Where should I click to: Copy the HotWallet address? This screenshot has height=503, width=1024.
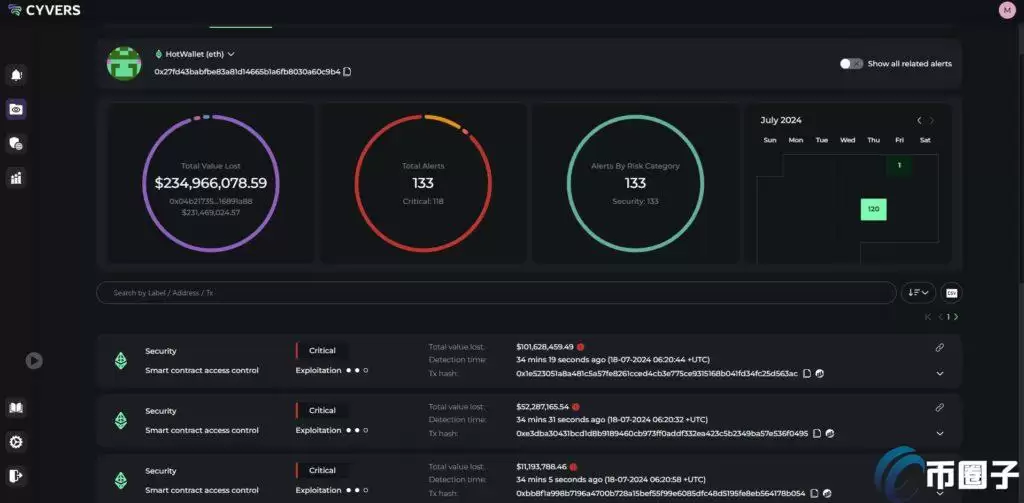tap(347, 72)
